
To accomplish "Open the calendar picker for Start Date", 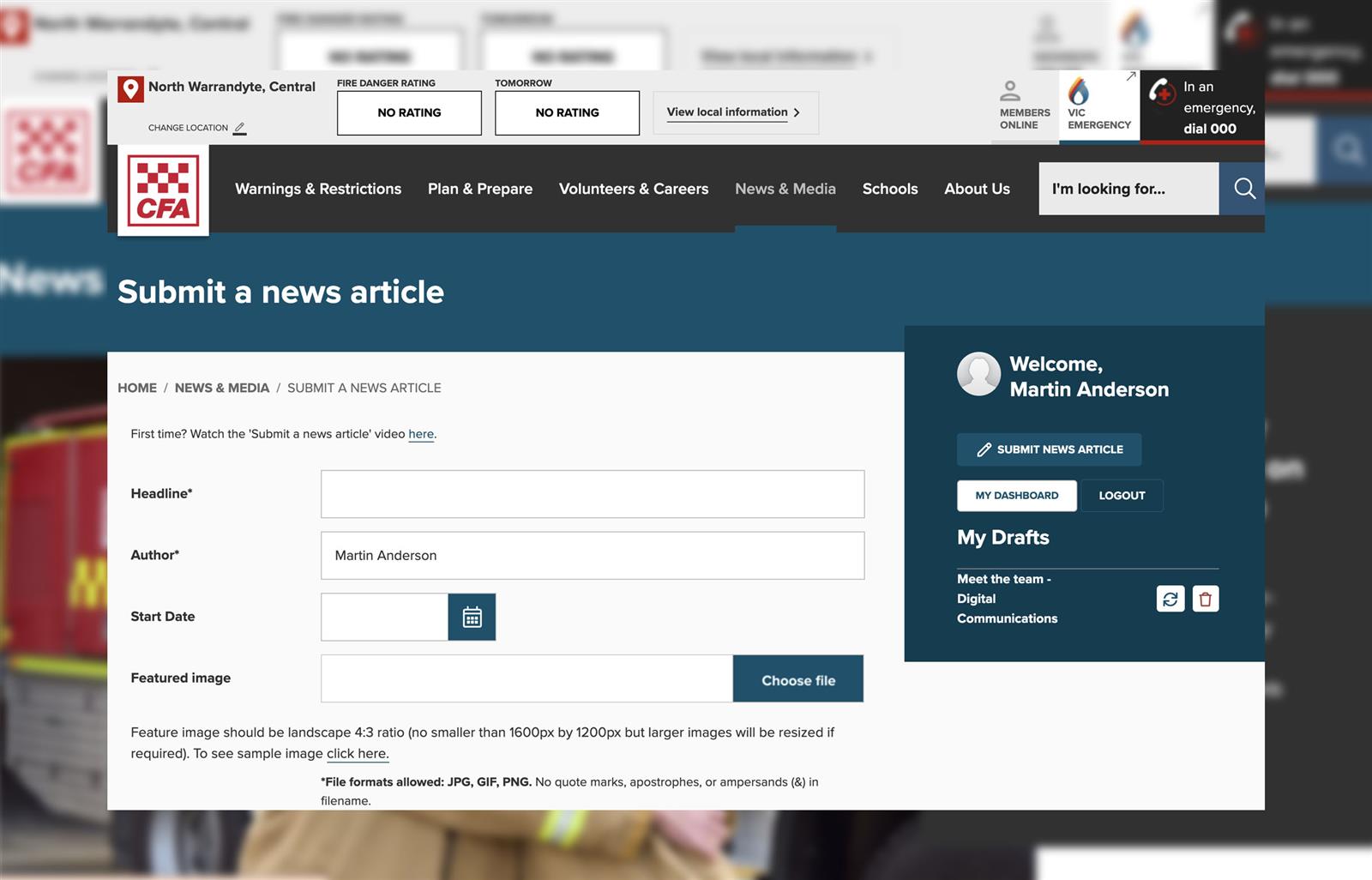I will coord(472,616).
